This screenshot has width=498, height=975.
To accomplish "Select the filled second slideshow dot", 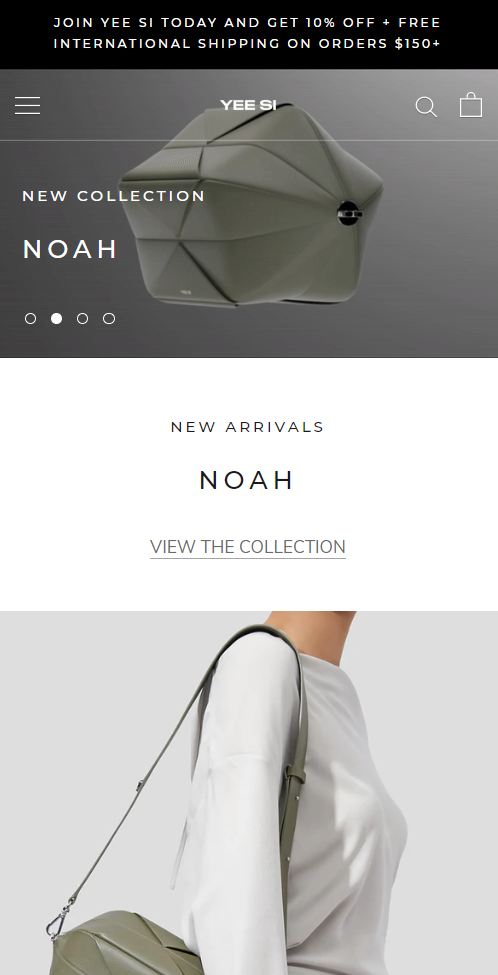I will click(57, 318).
